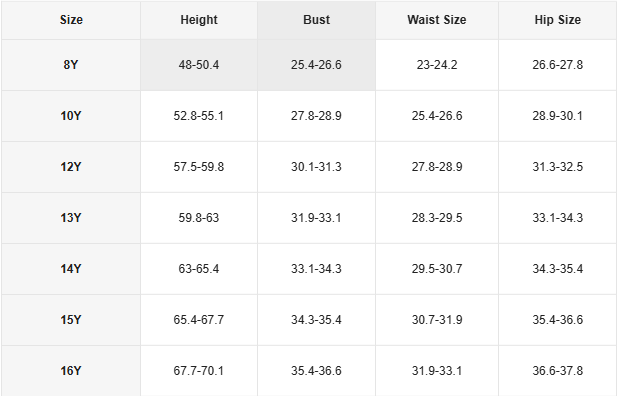Select the 12Y size row label
The width and height of the screenshot is (617, 396).
coord(71,167)
